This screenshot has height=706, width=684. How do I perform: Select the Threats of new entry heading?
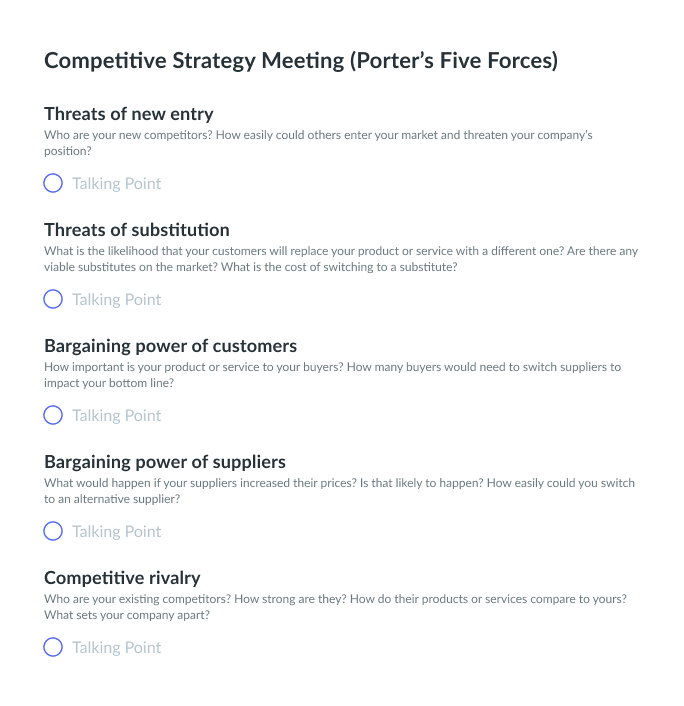(x=129, y=114)
